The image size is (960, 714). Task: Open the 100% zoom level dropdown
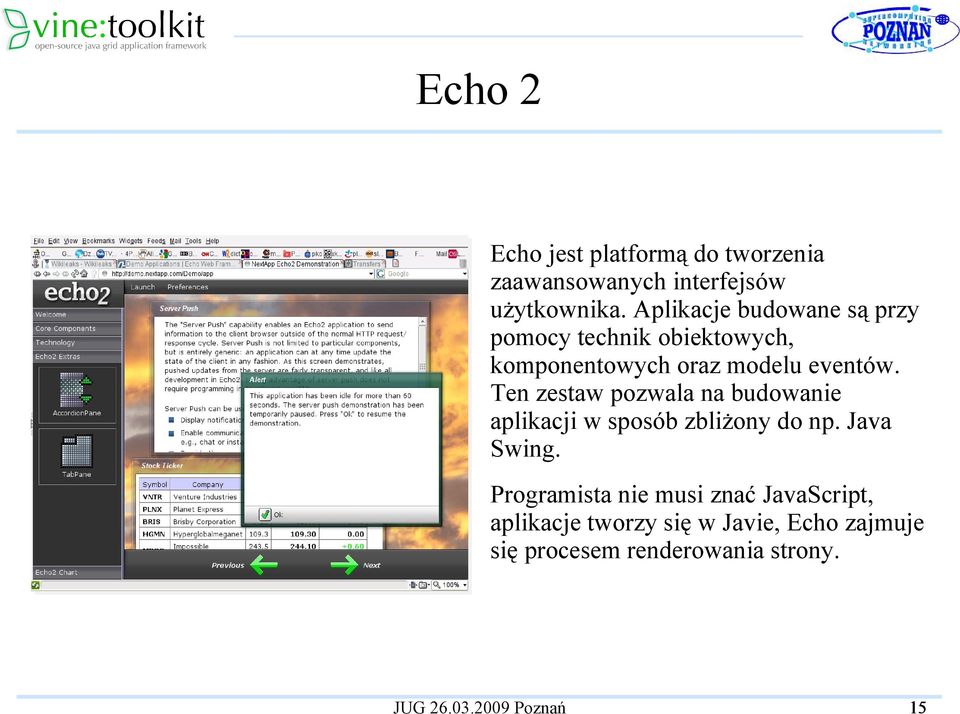465,585
